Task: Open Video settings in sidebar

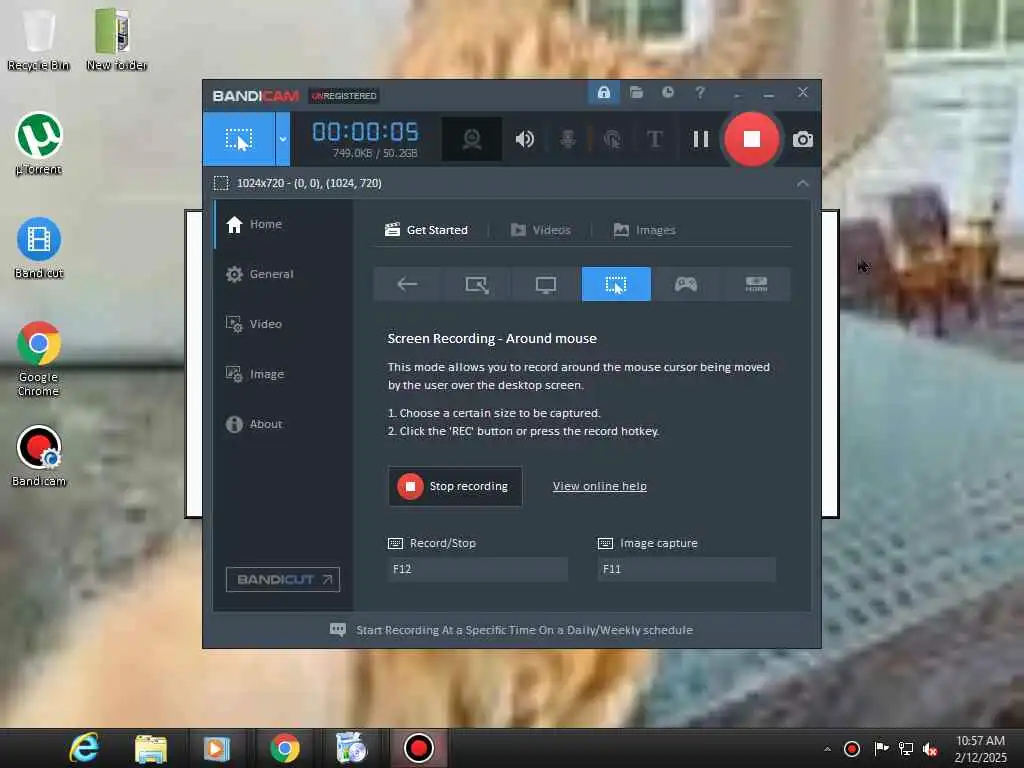Action: coord(283,324)
